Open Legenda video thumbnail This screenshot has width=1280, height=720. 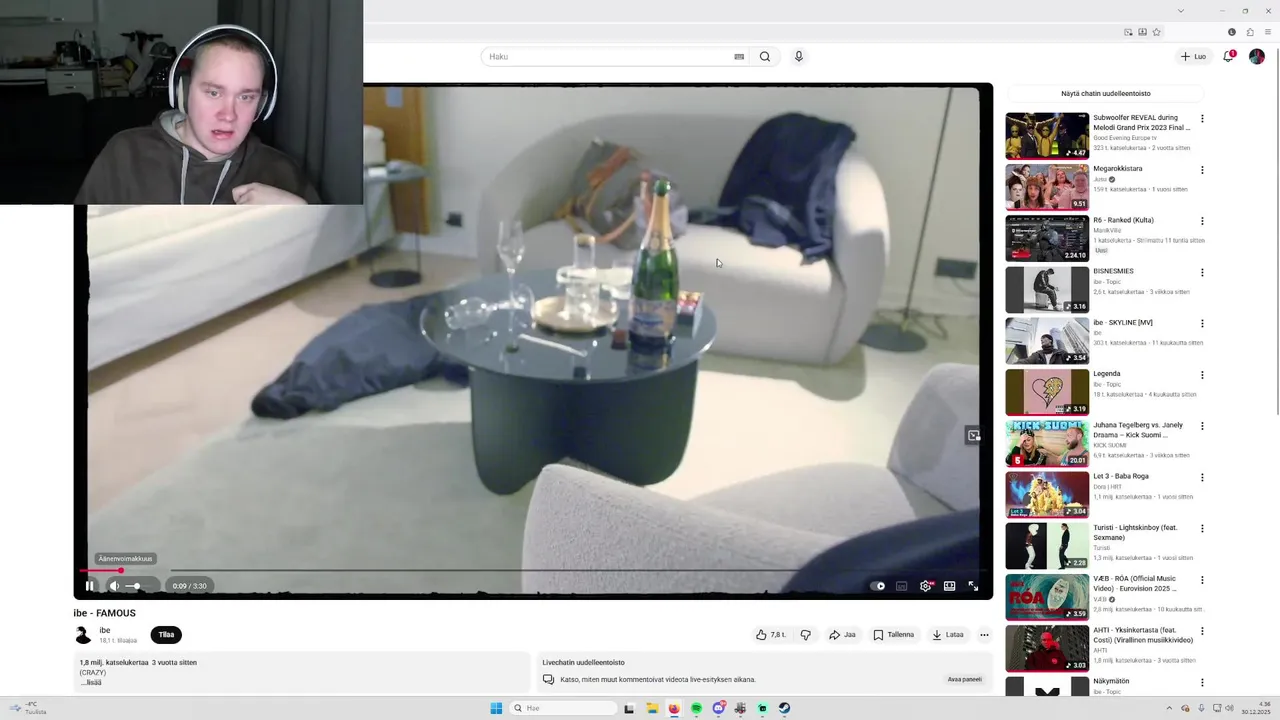1047,392
